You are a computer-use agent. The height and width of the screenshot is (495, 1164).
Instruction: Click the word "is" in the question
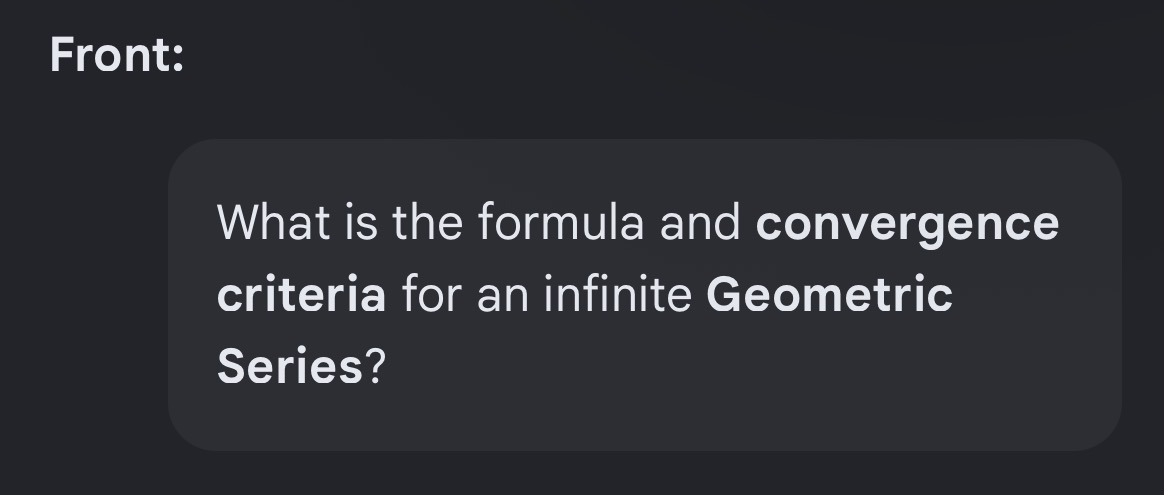pos(362,223)
